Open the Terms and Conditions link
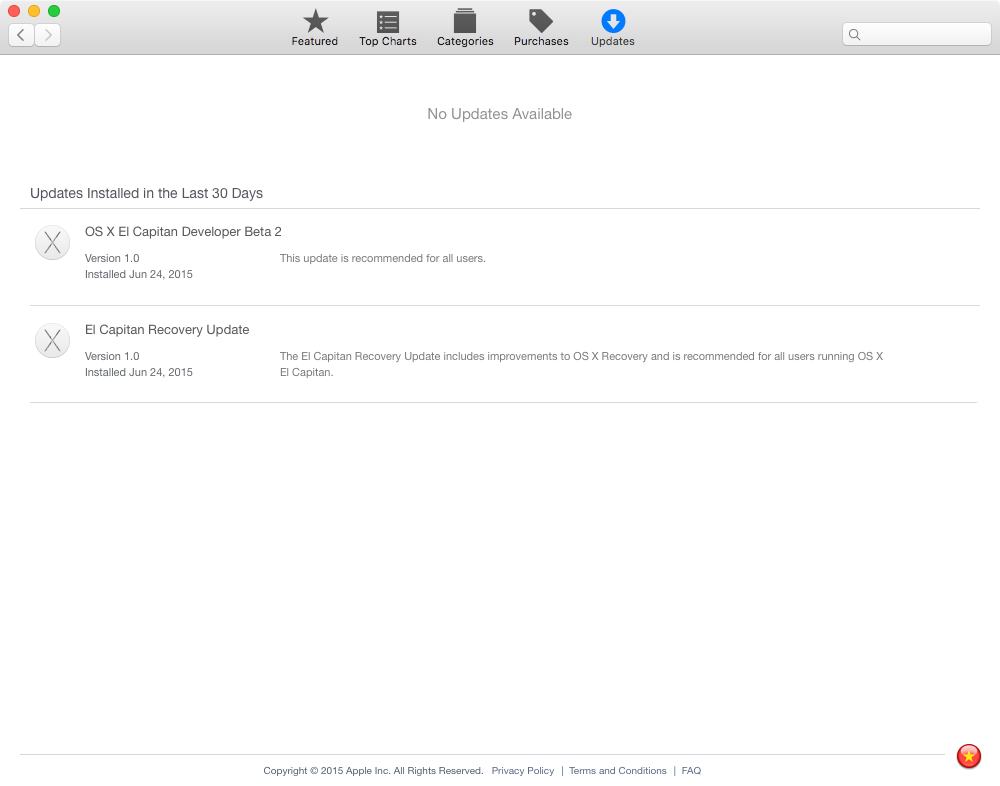Image resolution: width=1000 pixels, height=786 pixels. coord(617,771)
